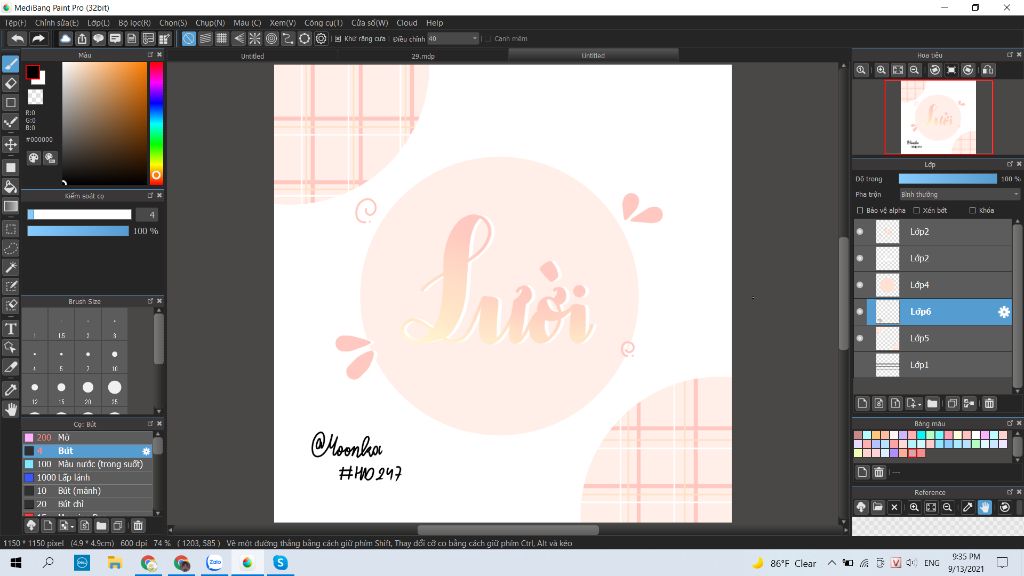This screenshot has height=576, width=1024.
Task: Enable the Bảo vệ alpha checkbox
Action: point(859,210)
